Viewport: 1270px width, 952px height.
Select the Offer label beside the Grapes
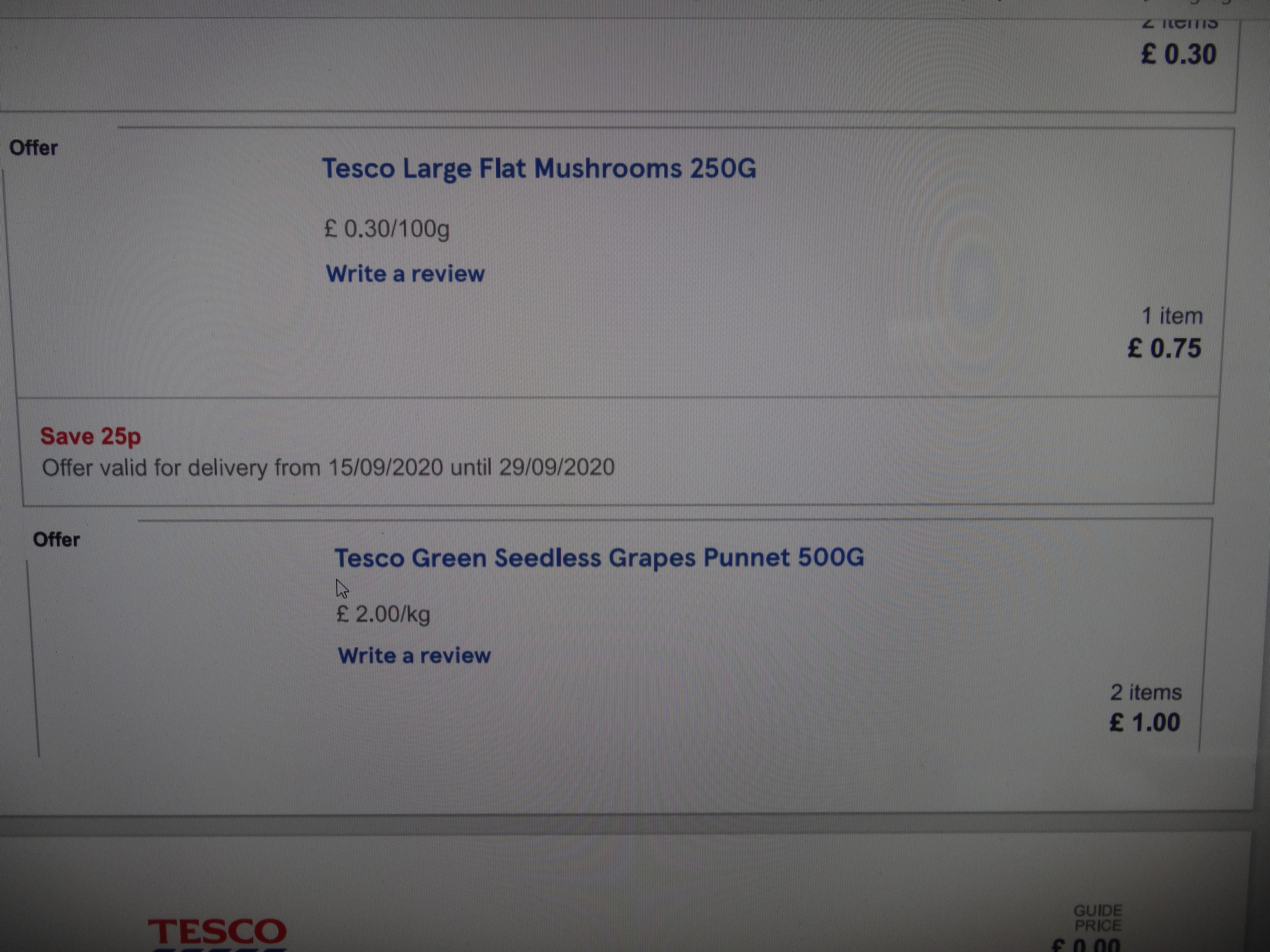point(57,539)
